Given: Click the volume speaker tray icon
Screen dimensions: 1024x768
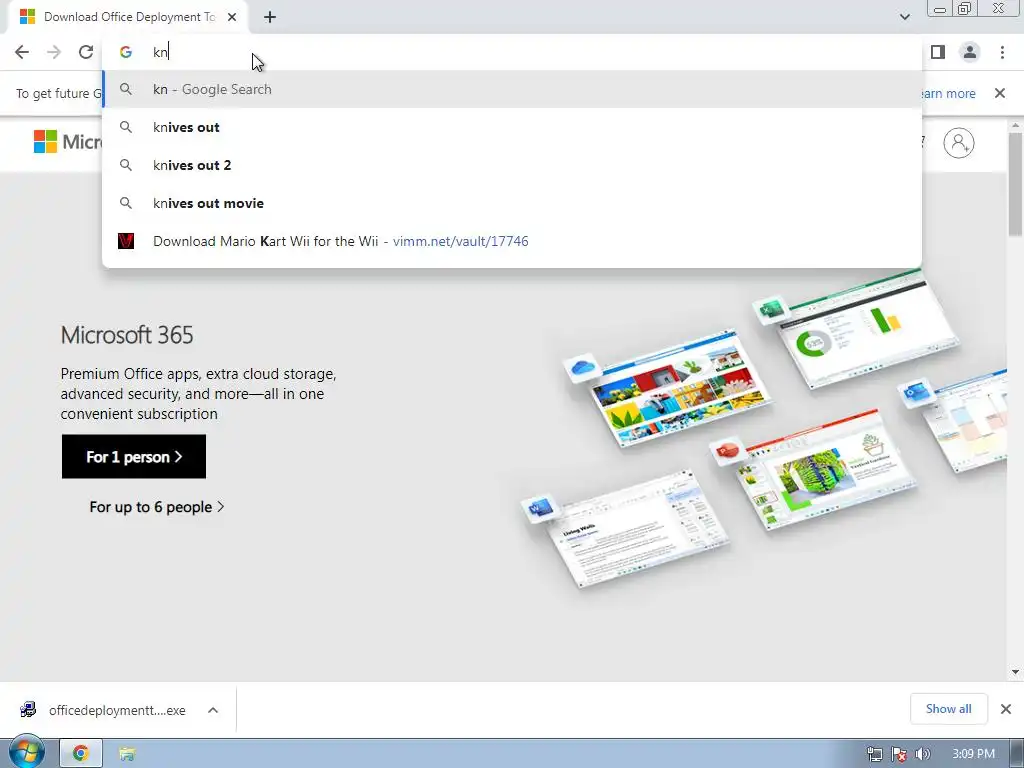Looking at the screenshot, I should pos(923,754).
